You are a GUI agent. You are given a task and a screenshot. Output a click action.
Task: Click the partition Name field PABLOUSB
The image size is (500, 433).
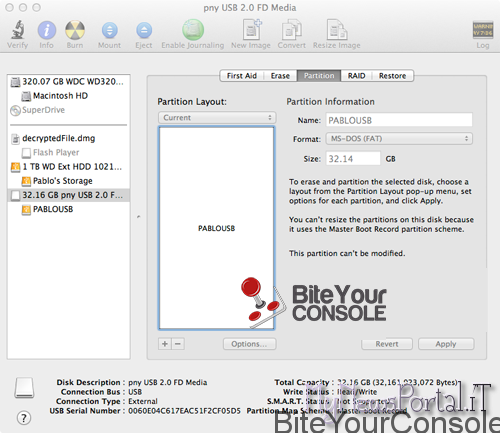tap(399, 120)
